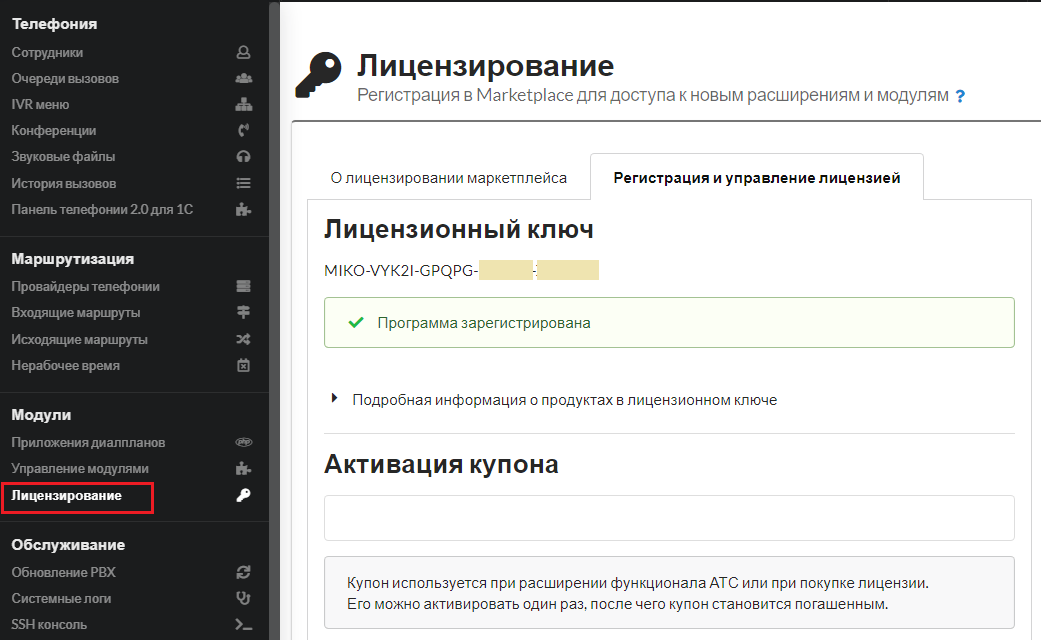Click the calendar icon for Нерабочее время
This screenshot has height=640, width=1041.
(243, 364)
